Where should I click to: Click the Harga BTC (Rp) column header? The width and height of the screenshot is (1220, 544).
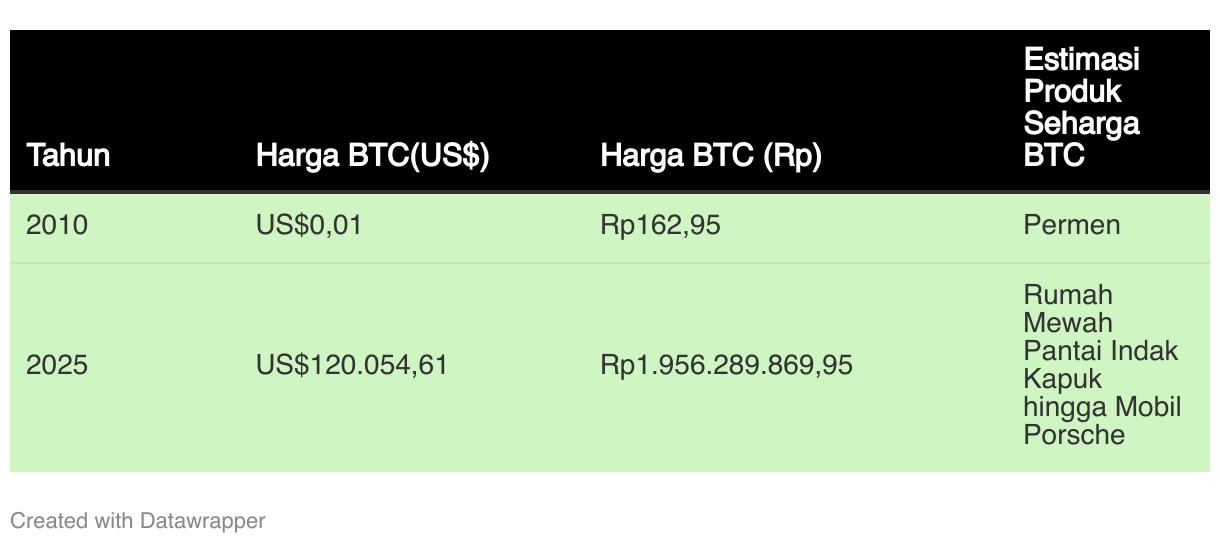tap(710, 155)
